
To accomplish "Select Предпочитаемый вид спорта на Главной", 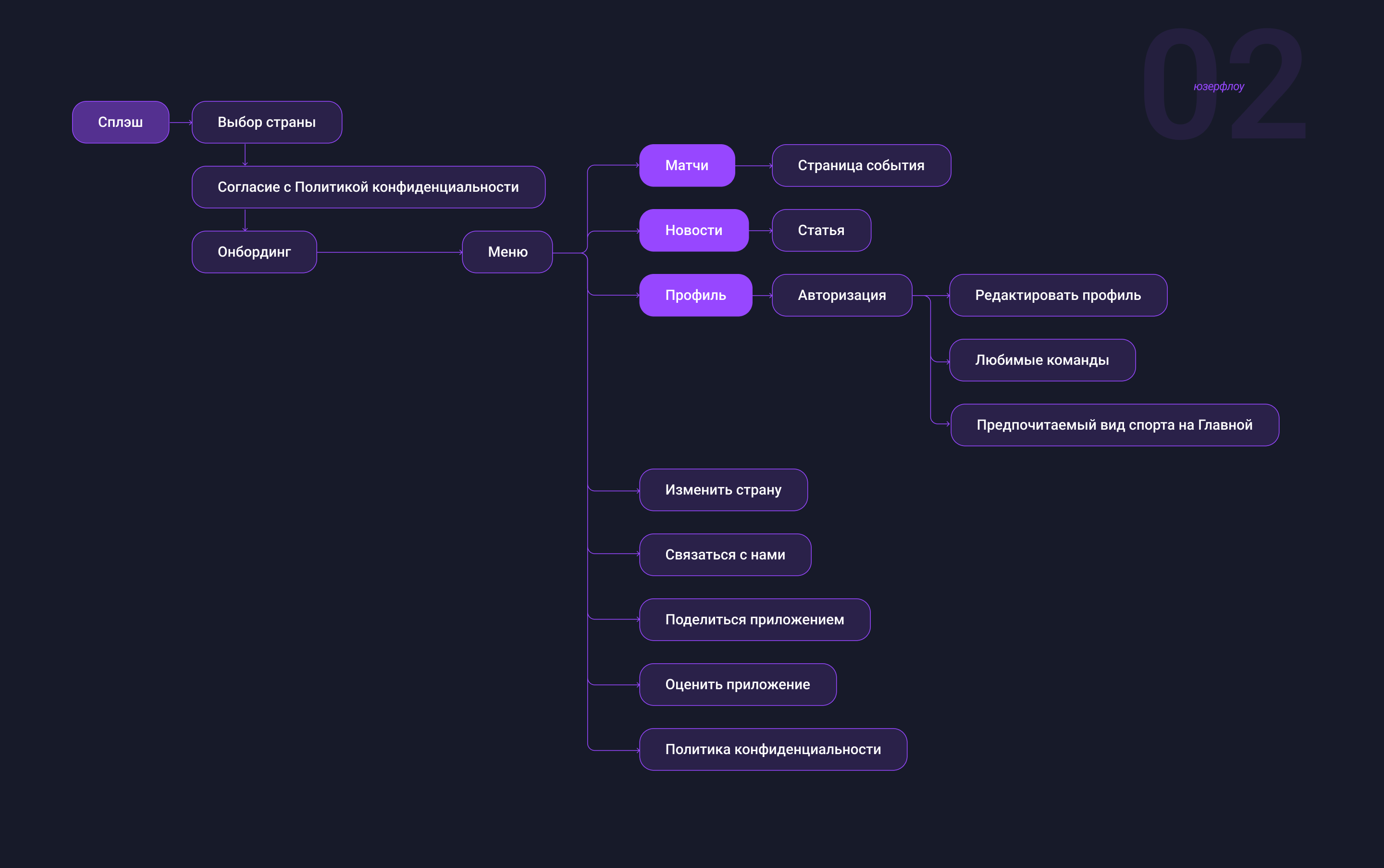I will pos(1114,425).
